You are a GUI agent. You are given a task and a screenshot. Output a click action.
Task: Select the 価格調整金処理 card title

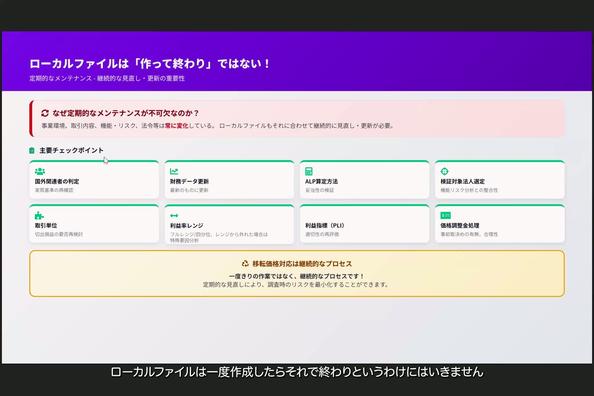[460, 225]
